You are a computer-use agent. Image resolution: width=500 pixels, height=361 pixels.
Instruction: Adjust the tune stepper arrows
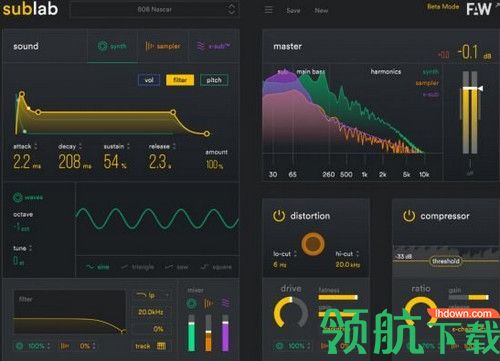point(31,248)
